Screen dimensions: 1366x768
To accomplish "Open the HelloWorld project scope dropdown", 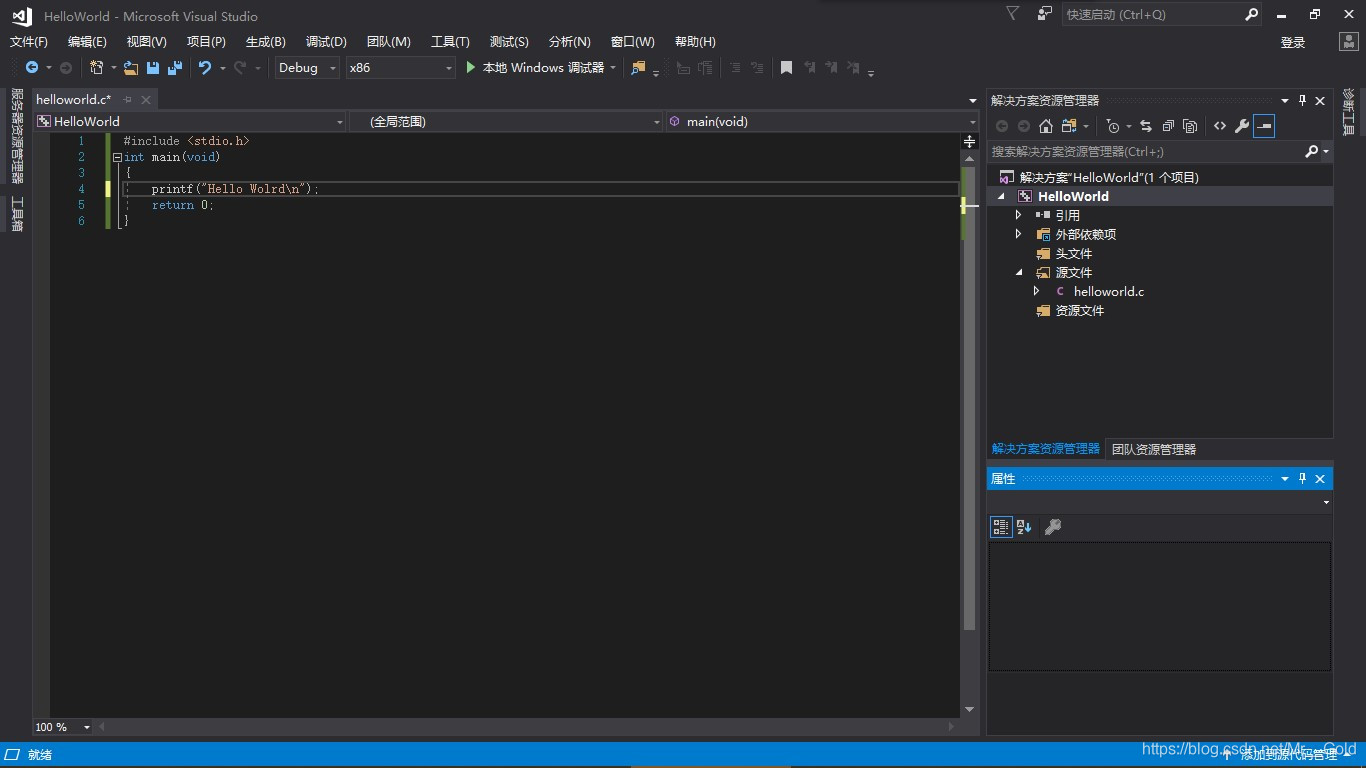I will pos(190,121).
